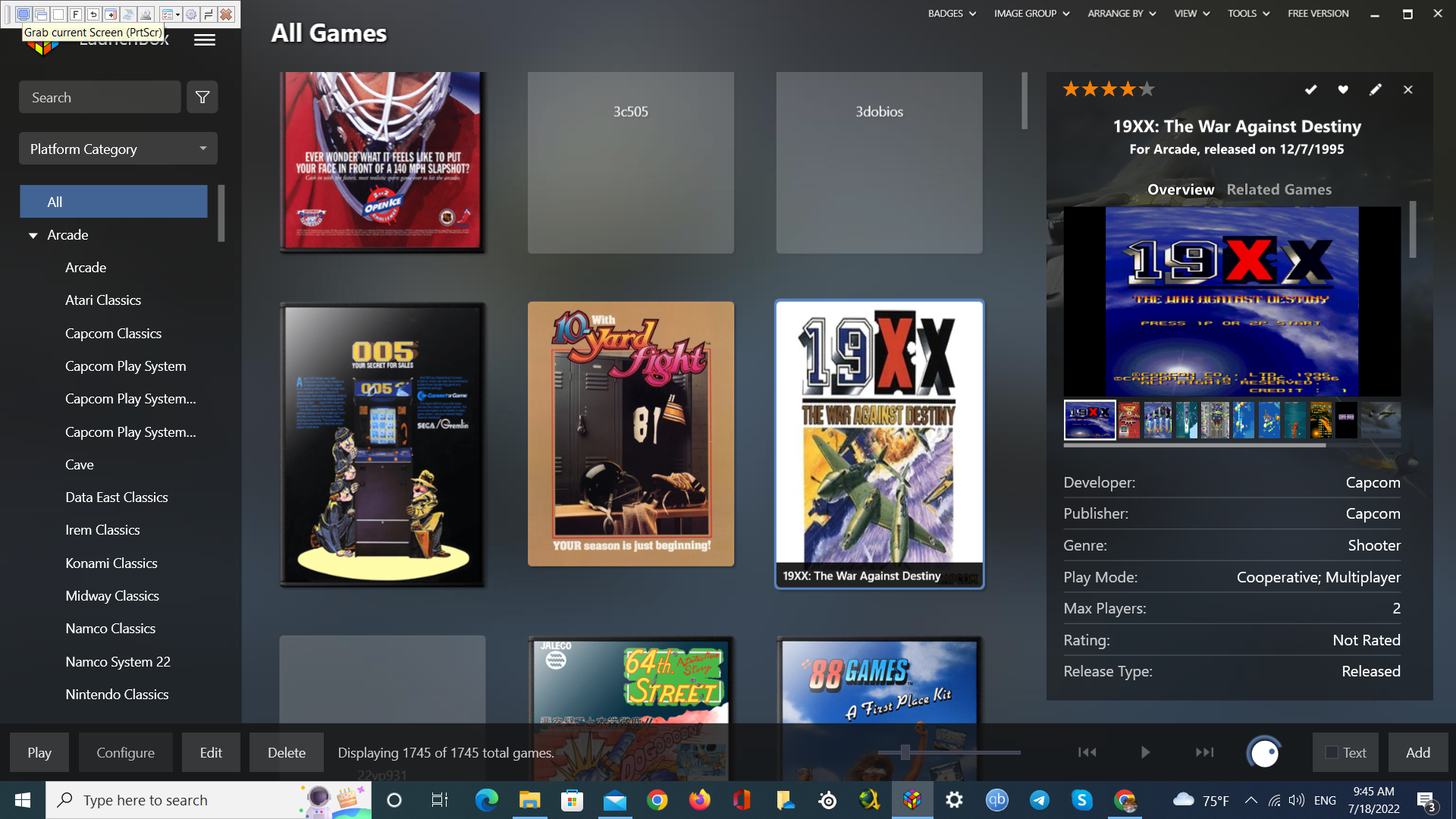Click the Play button
Screen dimensions: 1456x819
pyautogui.click(x=39, y=753)
